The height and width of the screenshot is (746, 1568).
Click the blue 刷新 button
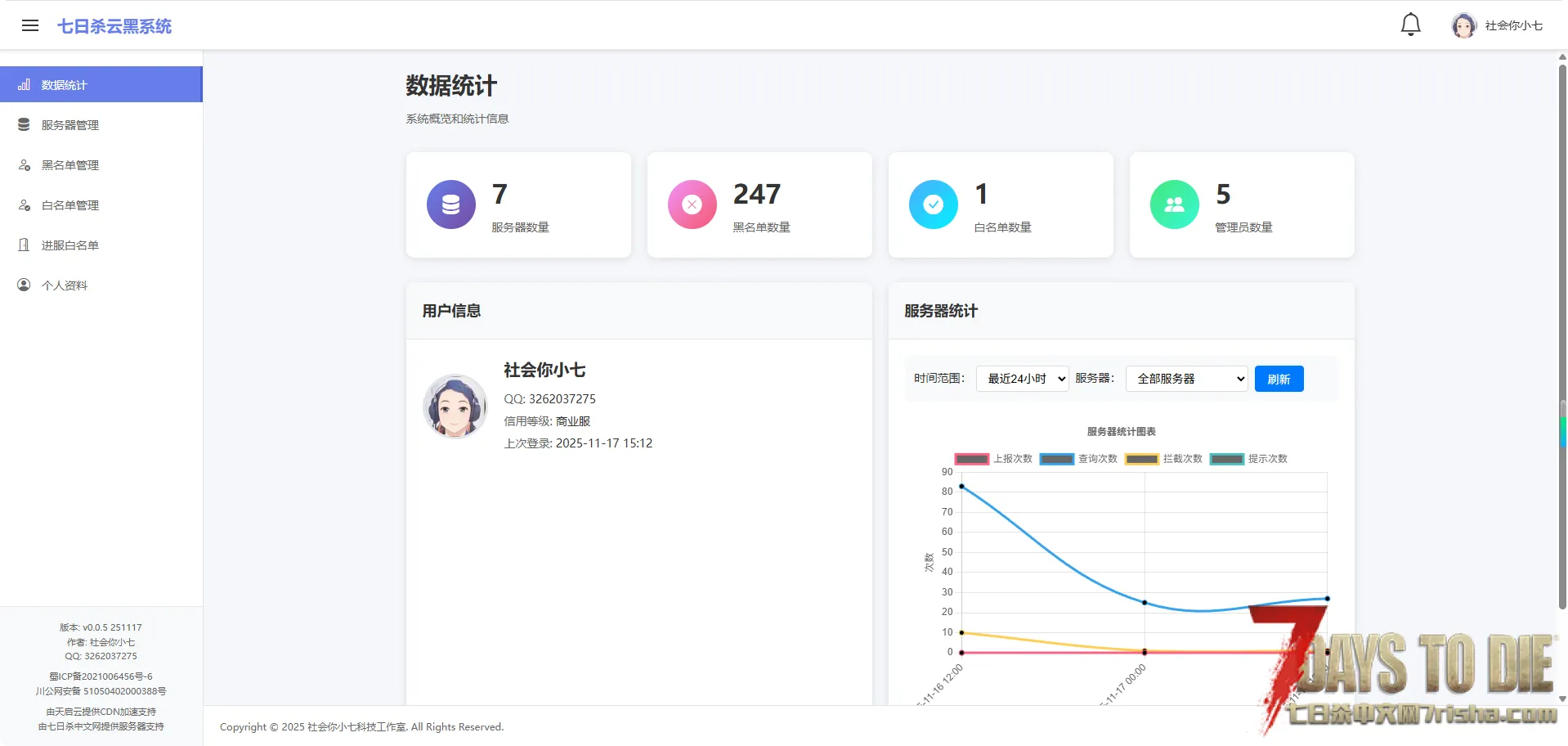click(1279, 379)
